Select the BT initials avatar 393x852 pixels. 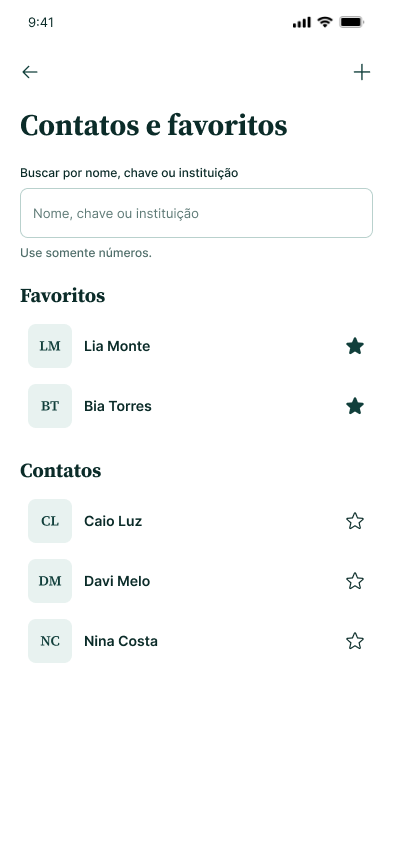click(50, 406)
